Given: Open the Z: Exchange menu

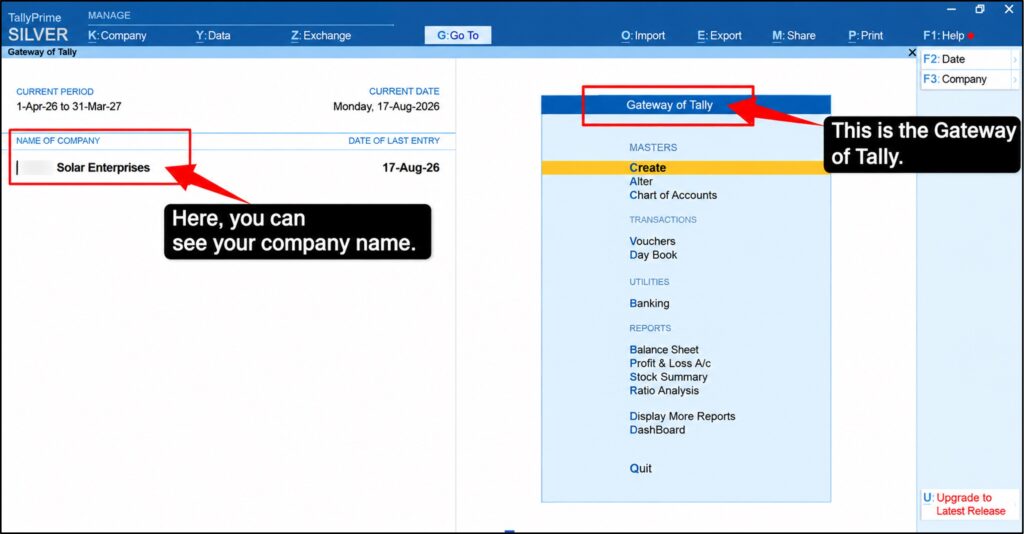Looking at the screenshot, I should (321, 35).
